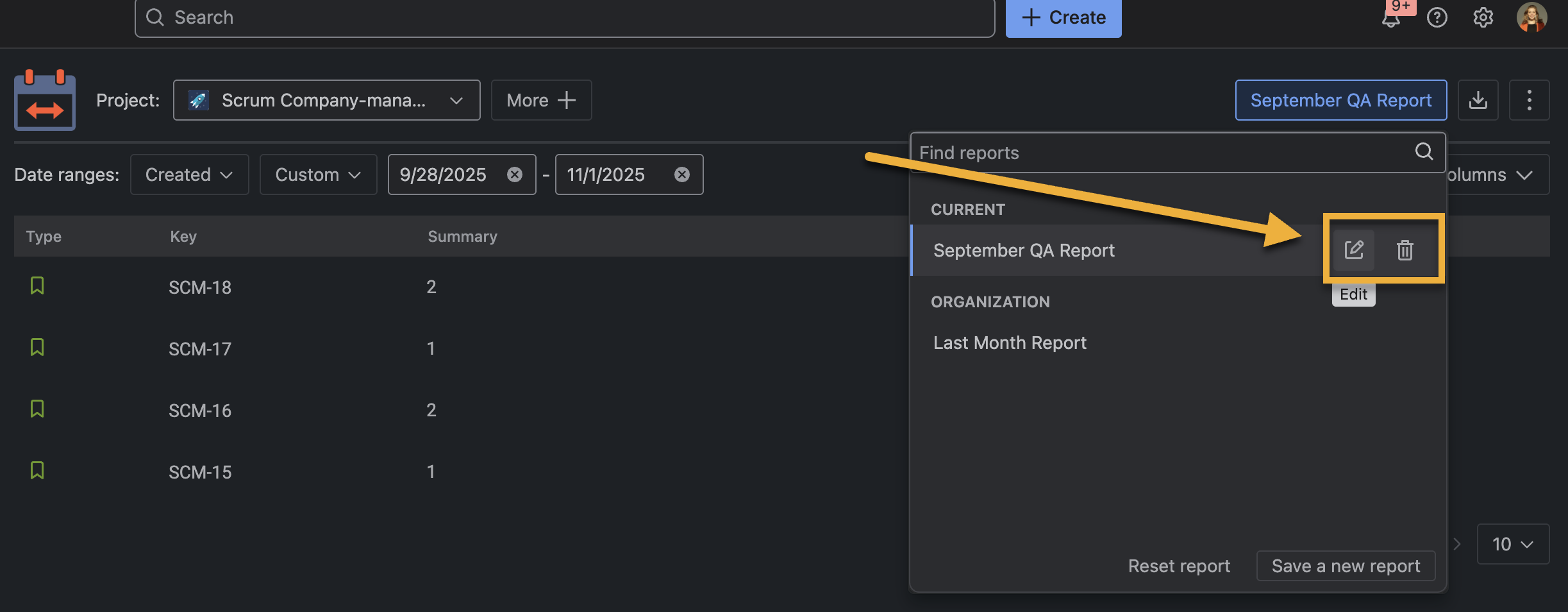The height and width of the screenshot is (612, 1568).
Task: Open the Created date field dropdown
Action: coord(189,174)
